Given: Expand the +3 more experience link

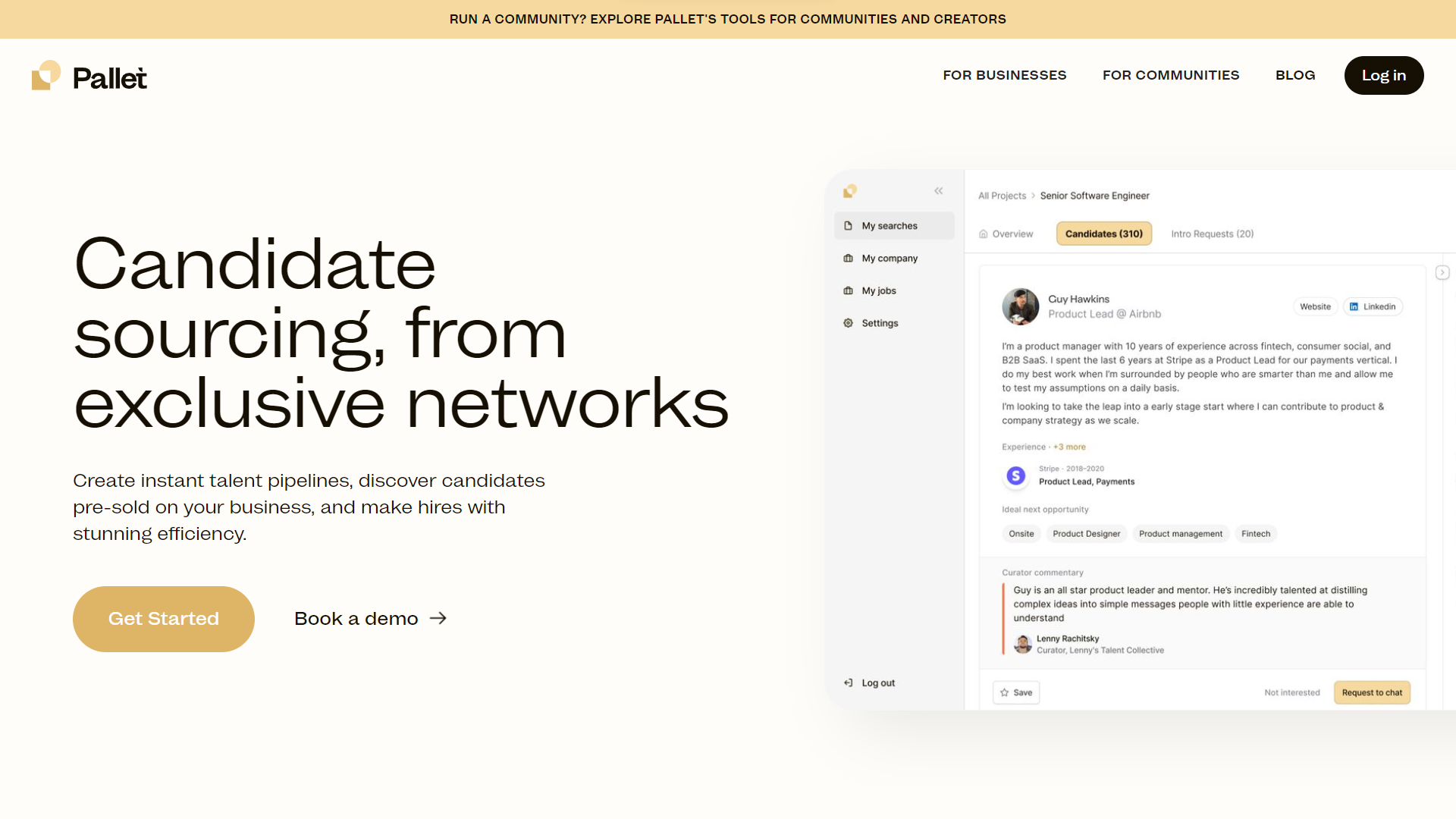Looking at the screenshot, I should point(1069,447).
